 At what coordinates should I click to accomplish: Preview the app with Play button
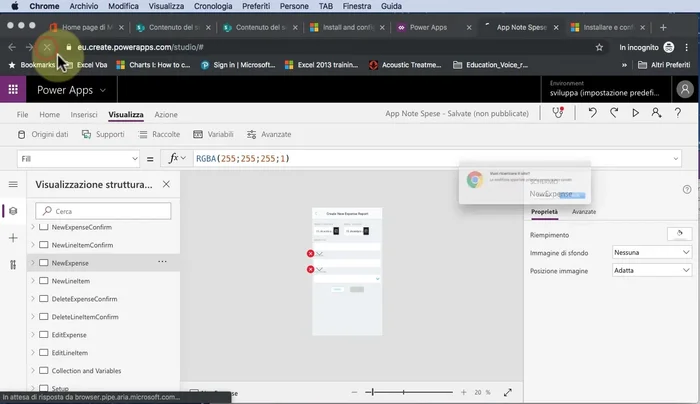pyautogui.click(x=635, y=114)
